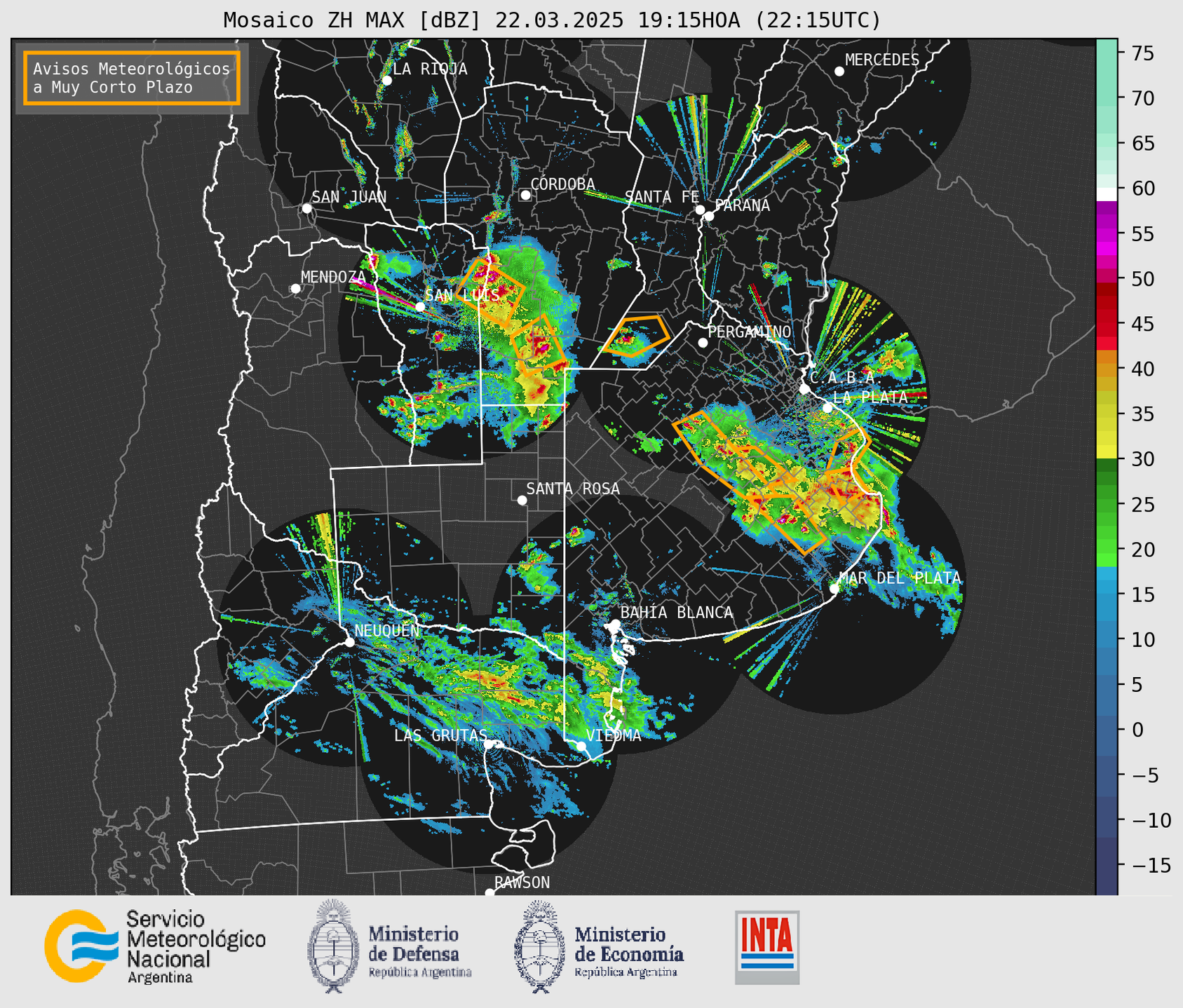Click the 40 dBZ scale tick label
The width and height of the screenshot is (1183, 1008).
(x=1142, y=369)
